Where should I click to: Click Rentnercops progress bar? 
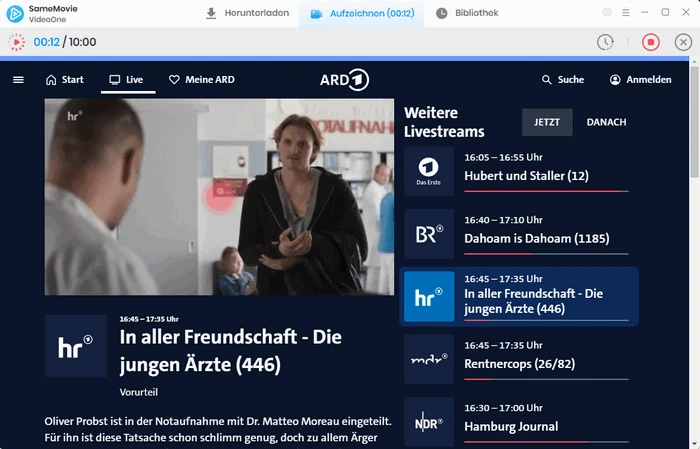546,379
